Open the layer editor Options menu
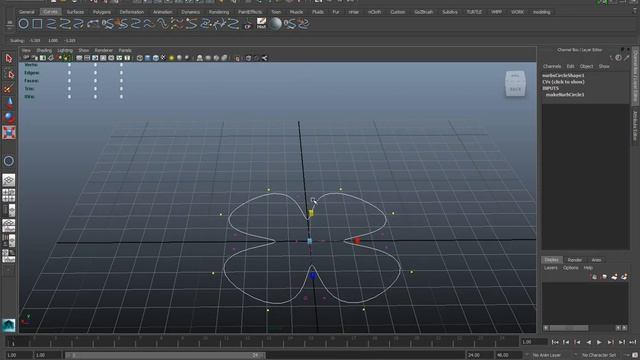The width and height of the screenshot is (640, 360). coord(571,268)
